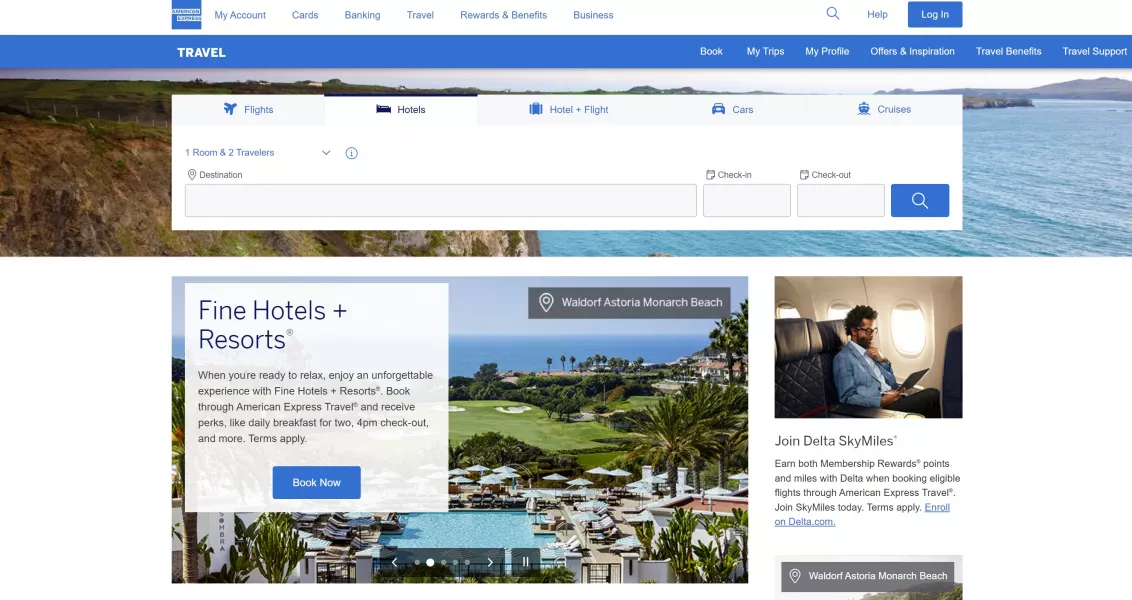The image size is (1132, 600).
Task: Click the Log In button
Action: coord(934,14)
